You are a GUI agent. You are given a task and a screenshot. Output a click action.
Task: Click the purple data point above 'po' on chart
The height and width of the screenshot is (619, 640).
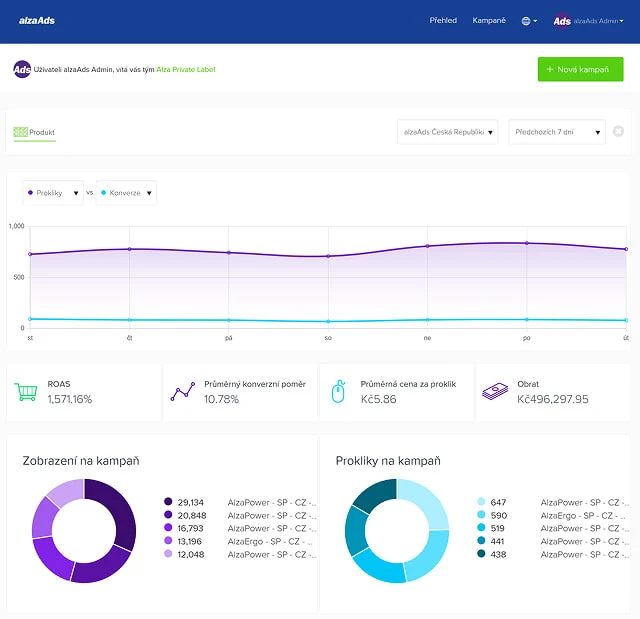coord(527,243)
